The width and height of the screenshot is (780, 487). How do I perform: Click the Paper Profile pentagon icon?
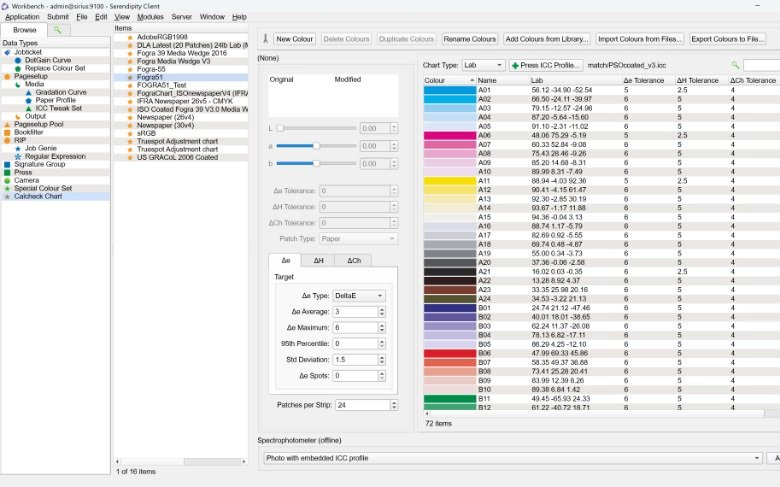(28, 100)
